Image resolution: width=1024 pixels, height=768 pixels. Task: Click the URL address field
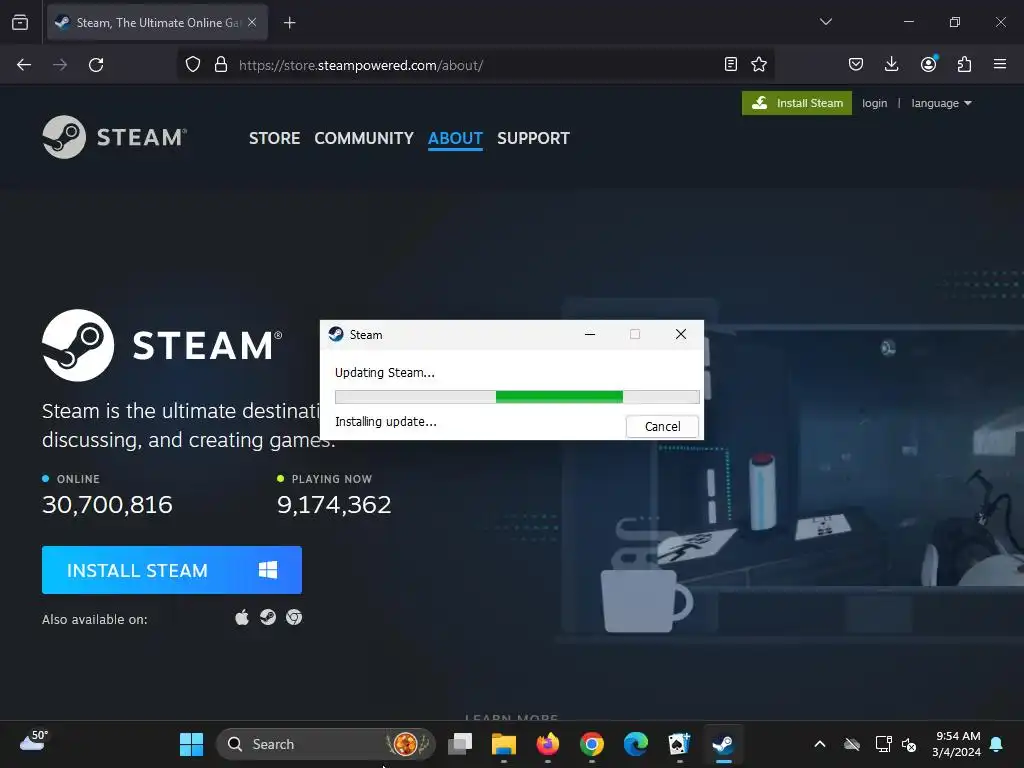click(x=475, y=65)
